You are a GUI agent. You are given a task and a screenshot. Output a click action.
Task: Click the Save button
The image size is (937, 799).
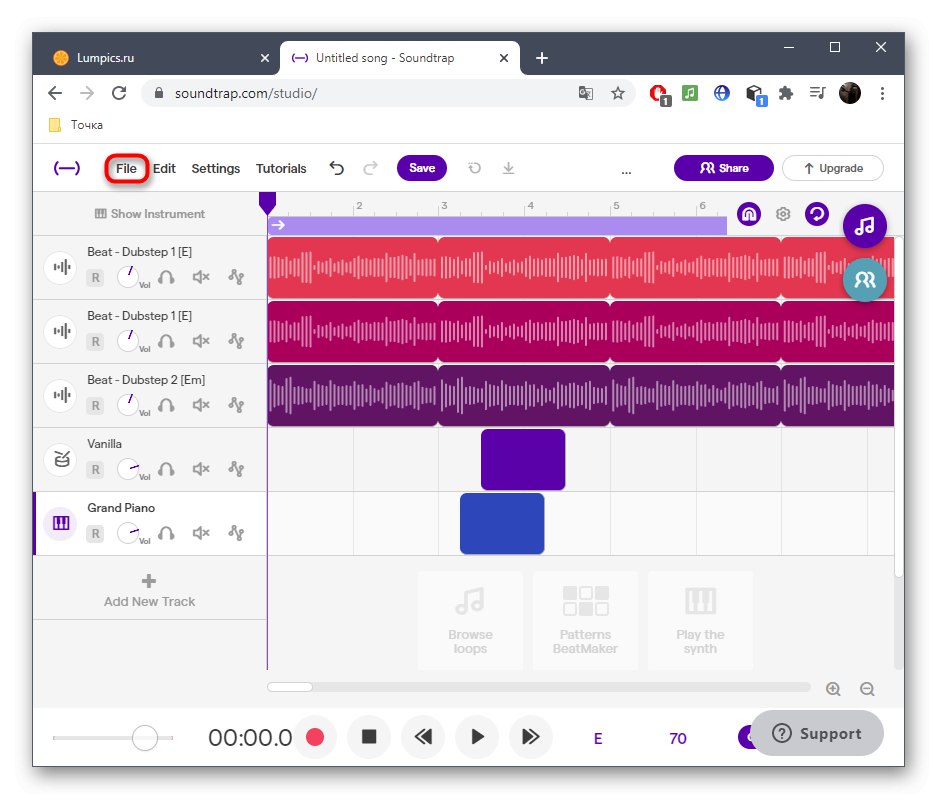422,168
